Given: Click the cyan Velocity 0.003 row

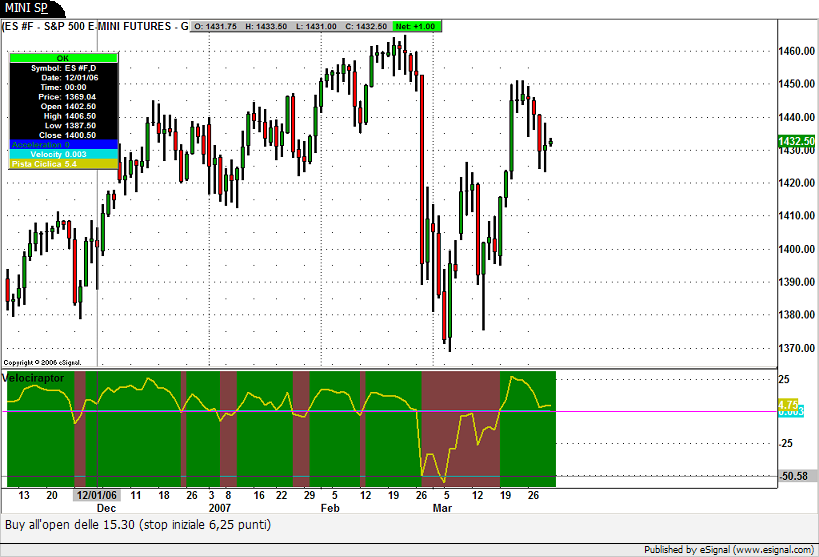Looking at the screenshot, I should tap(63, 153).
